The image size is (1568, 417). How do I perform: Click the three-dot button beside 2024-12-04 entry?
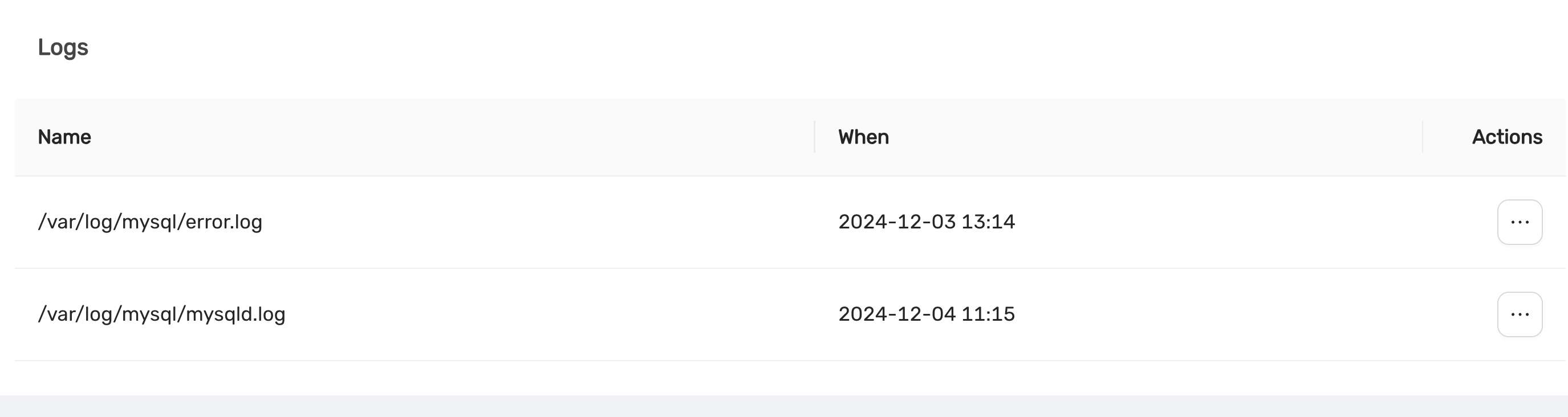tap(1520, 314)
